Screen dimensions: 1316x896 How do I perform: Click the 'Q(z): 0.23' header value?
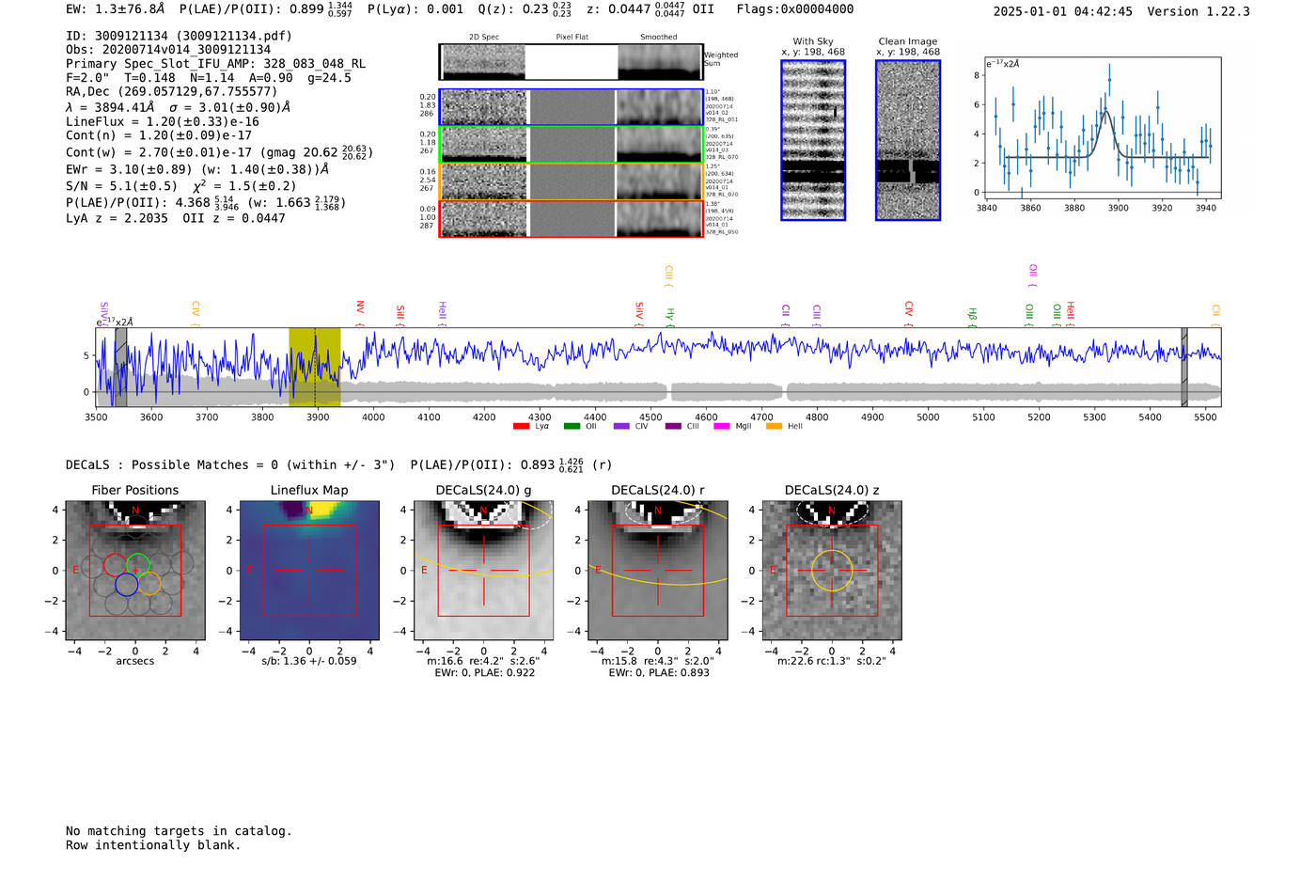click(525, 9)
